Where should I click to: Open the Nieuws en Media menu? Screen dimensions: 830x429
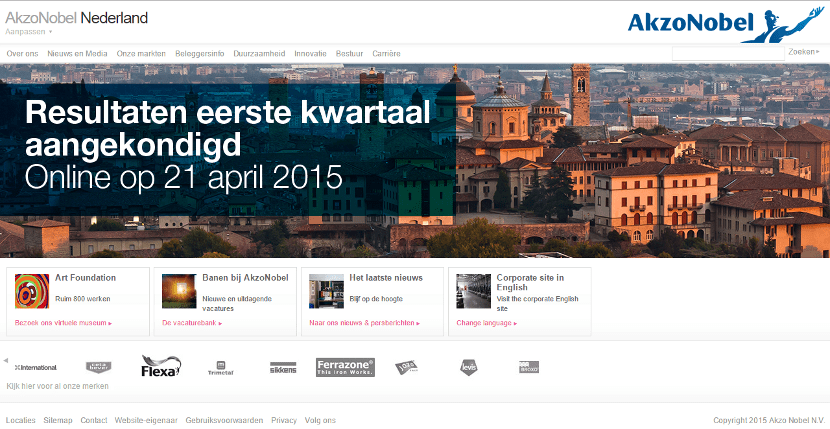[x=77, y=53]
